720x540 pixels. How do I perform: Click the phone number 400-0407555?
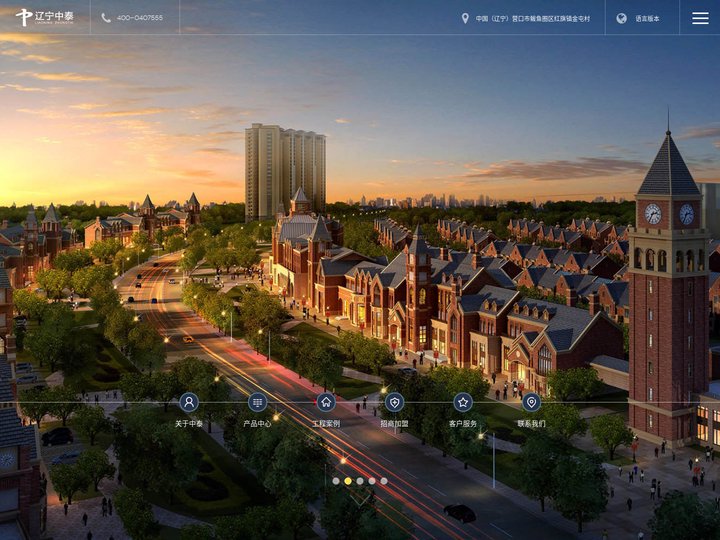pyautogui.click(x=140, y=18)
